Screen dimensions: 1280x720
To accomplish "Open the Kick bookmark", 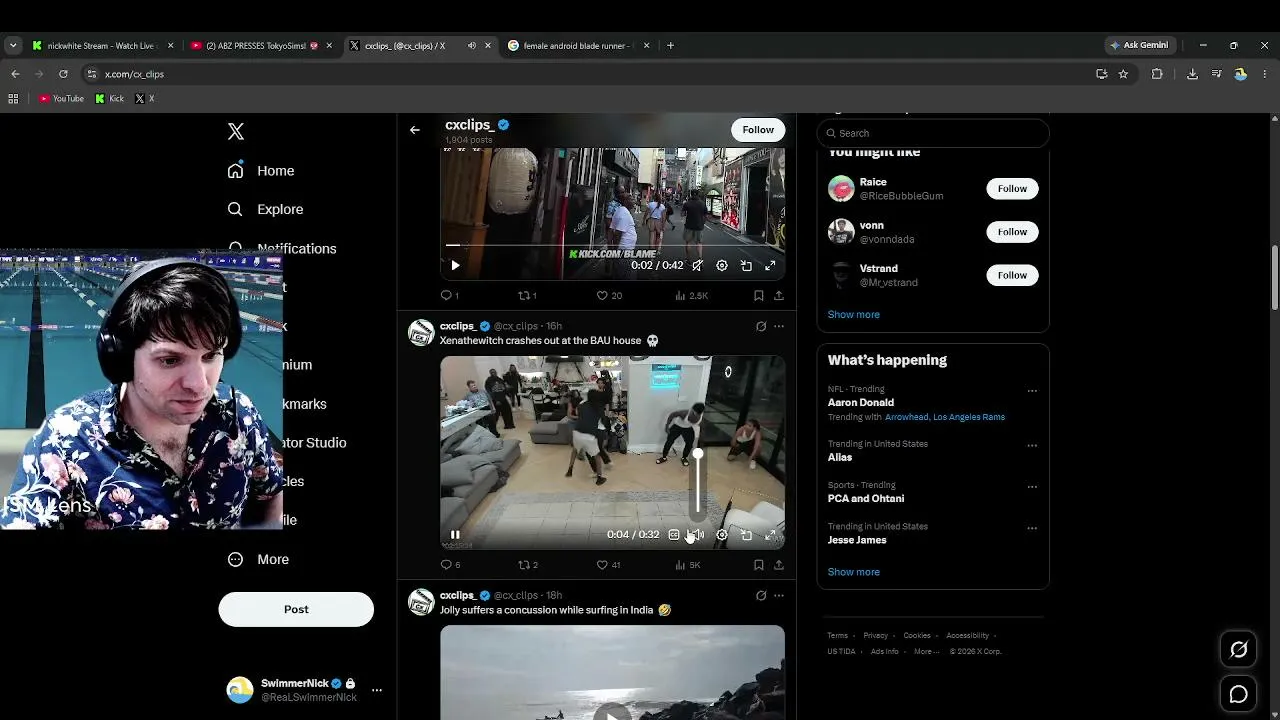I will click(110, 99).
